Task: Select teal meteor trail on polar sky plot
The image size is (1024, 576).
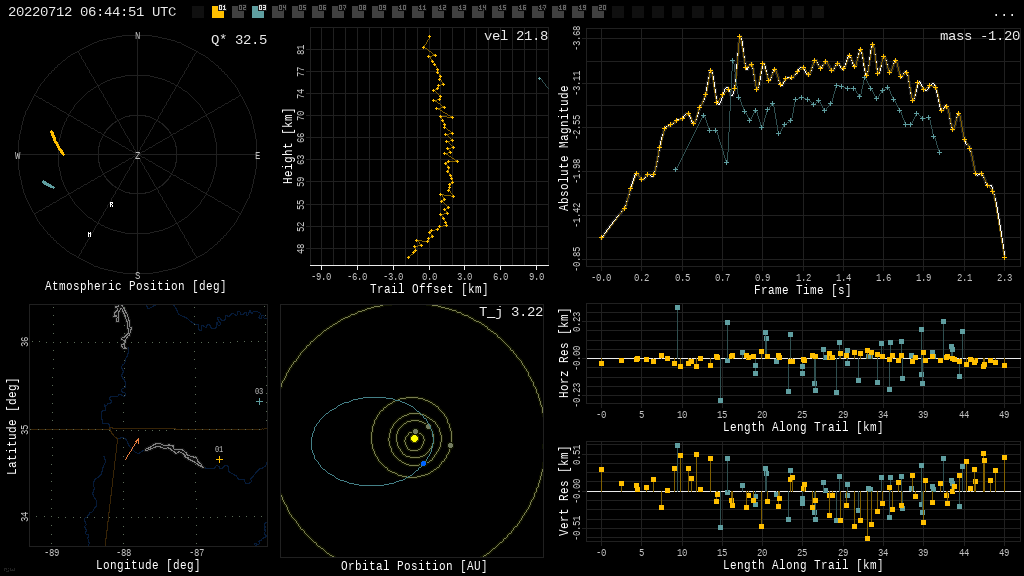Action: pyautogui.click(x=48, y=184)
